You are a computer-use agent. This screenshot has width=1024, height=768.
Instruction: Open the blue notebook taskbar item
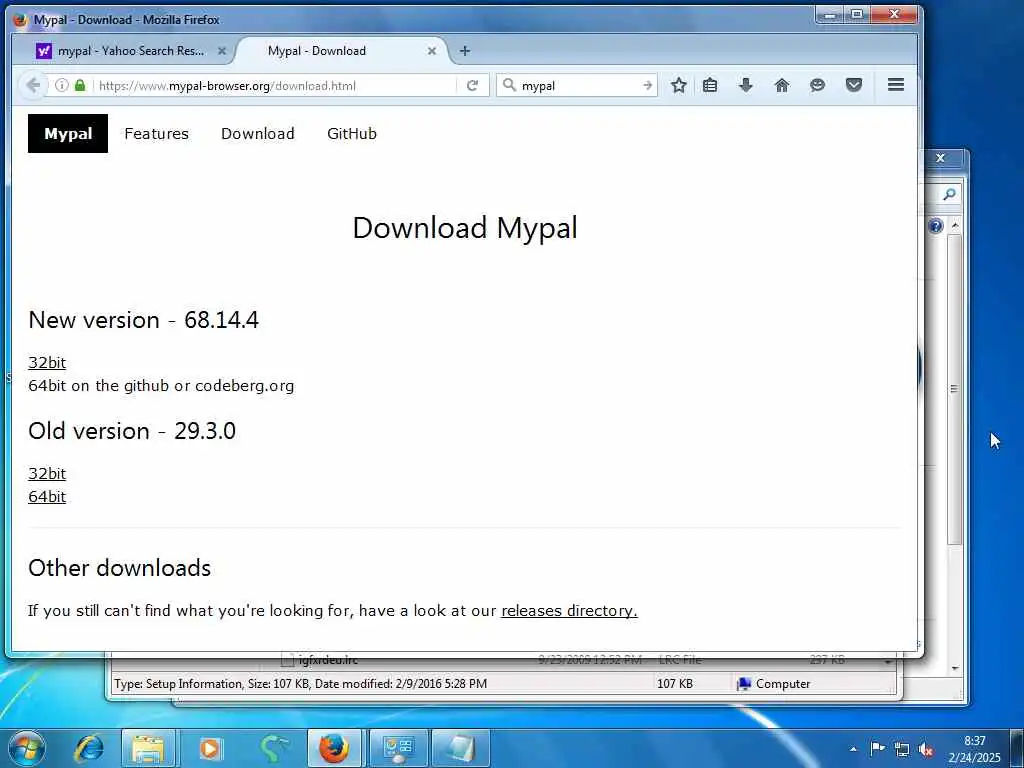(460, 748)
